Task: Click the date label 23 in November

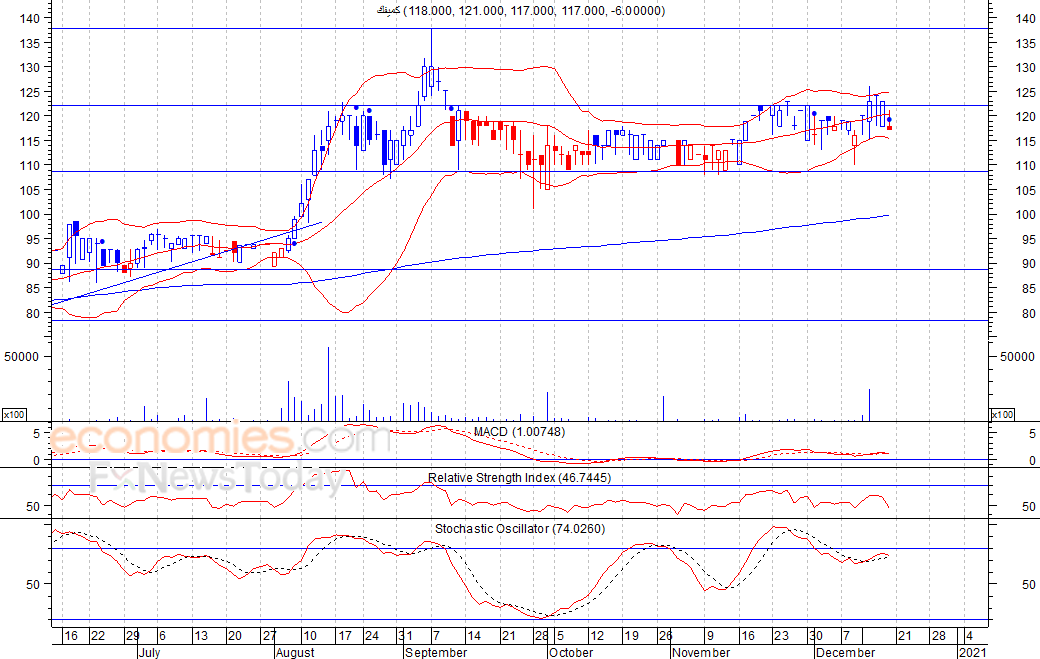Action: 781,636
